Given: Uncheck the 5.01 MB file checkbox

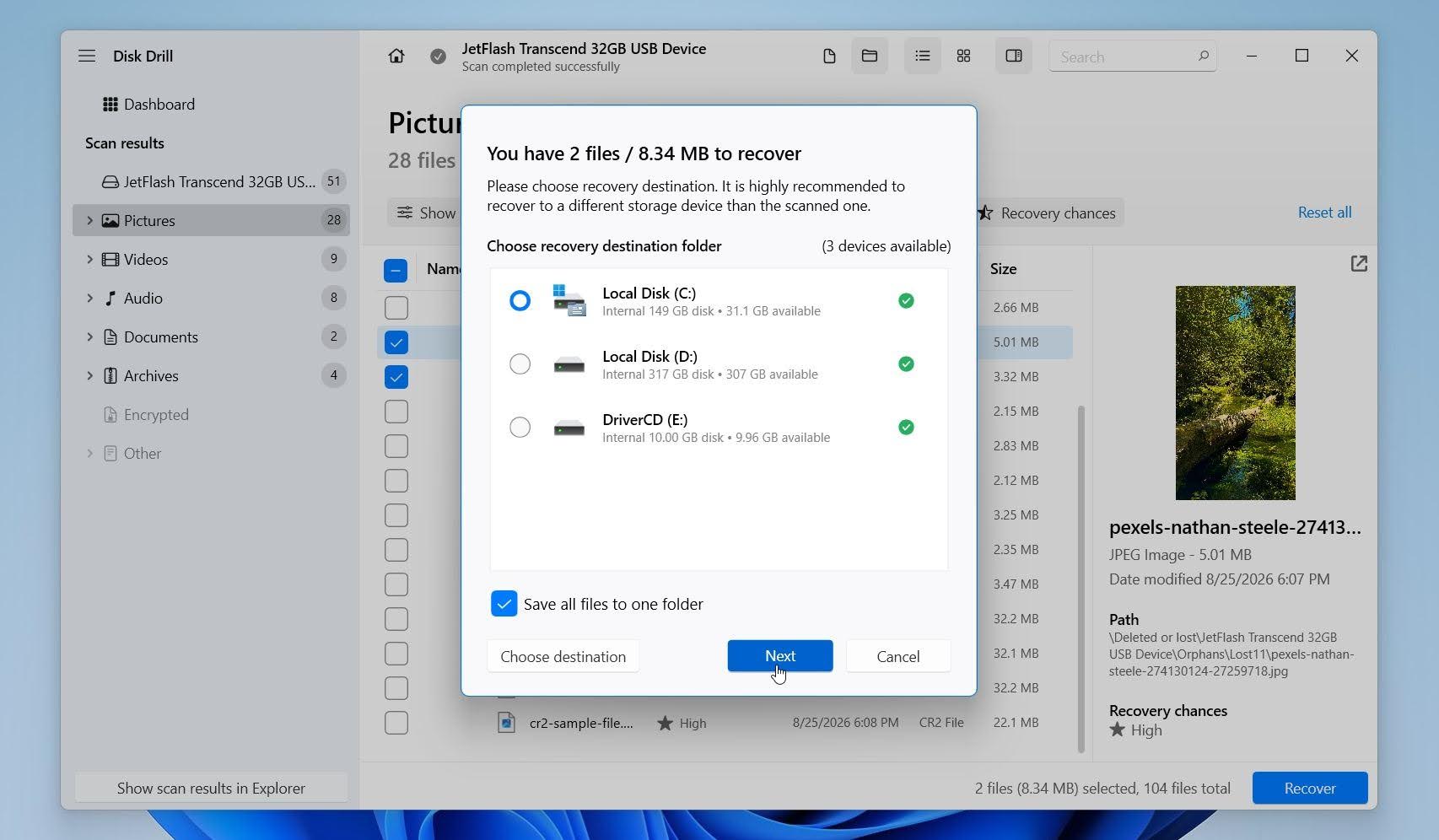Looking at the screenshot, I should point(396,342).
